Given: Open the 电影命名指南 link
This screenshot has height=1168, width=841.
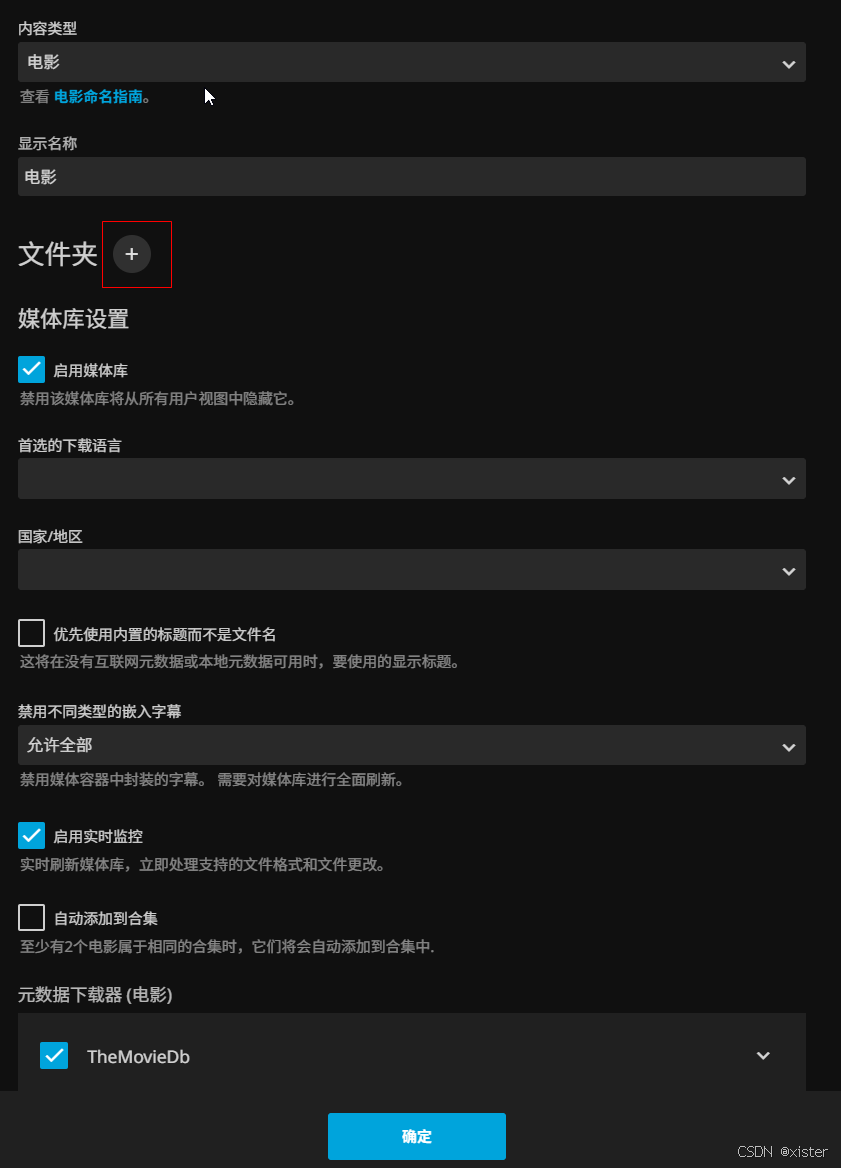Looking at the screenshot, I should tap(98, 97).
